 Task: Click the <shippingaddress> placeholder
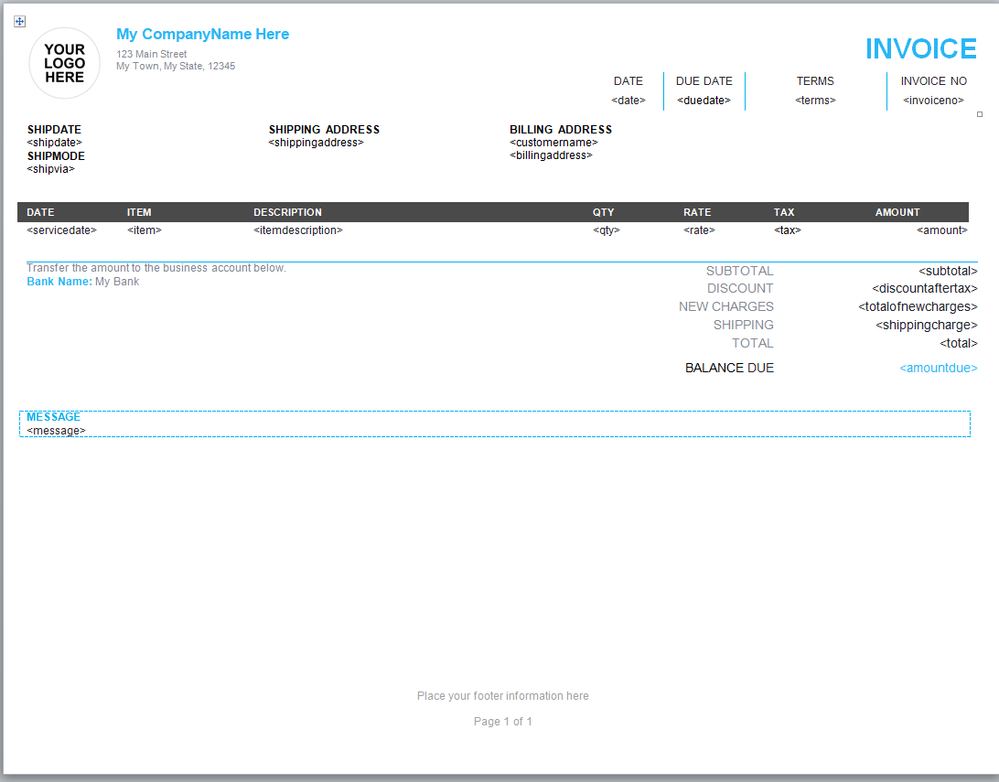(316, 142)
